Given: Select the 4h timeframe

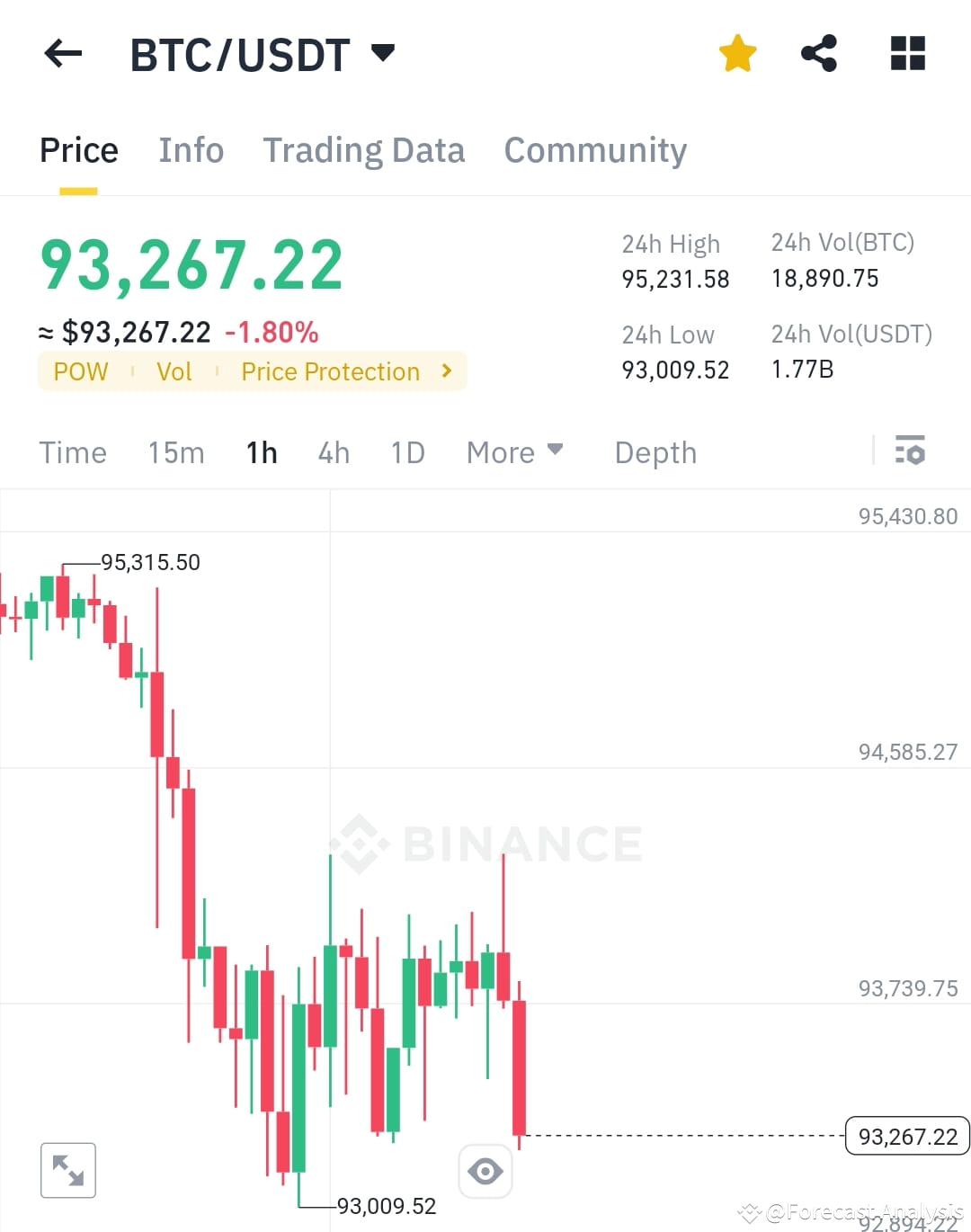Looking at the screenshot, I should point(334,452).
